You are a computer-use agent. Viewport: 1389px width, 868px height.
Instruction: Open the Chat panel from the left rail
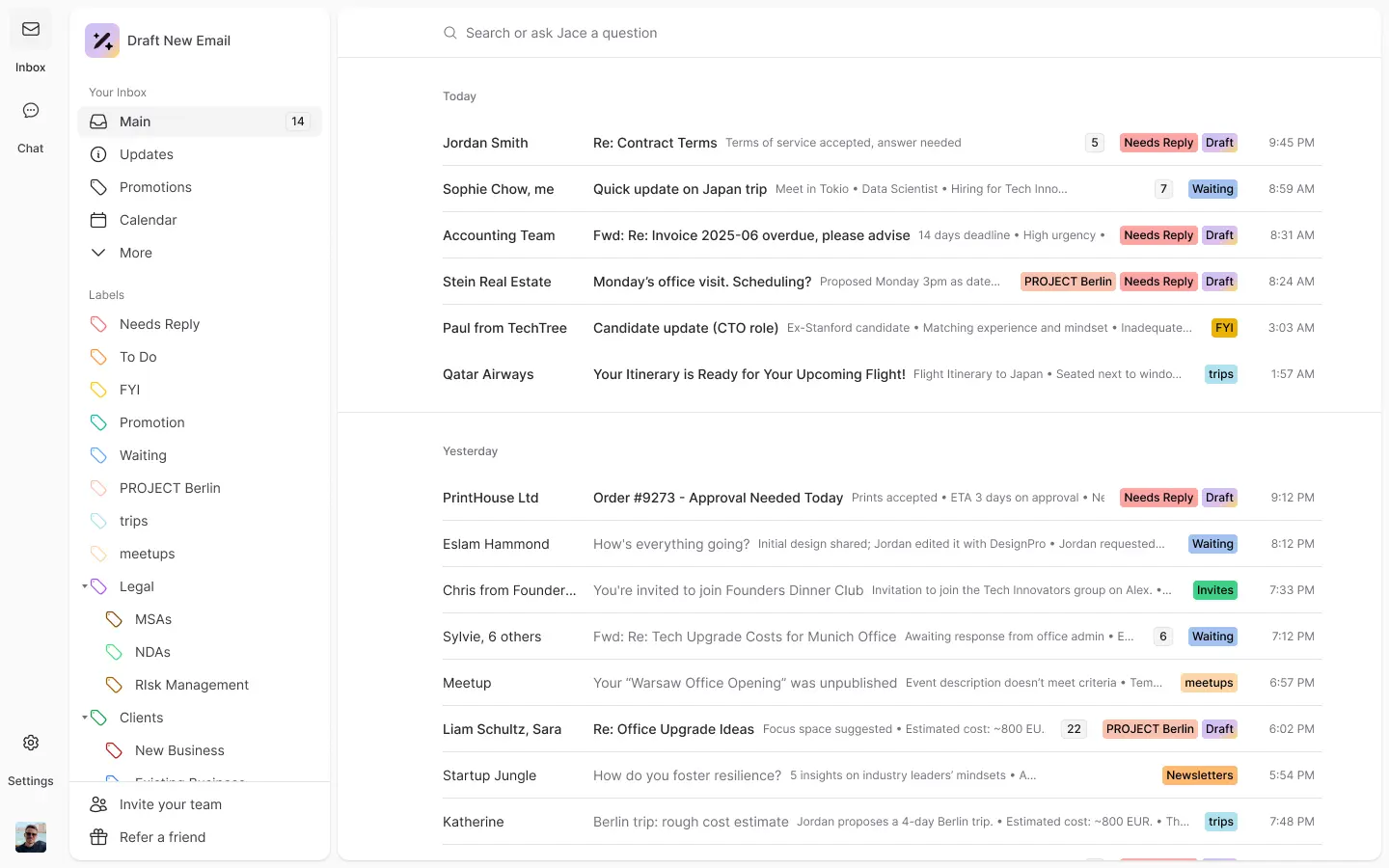[30, 110]
